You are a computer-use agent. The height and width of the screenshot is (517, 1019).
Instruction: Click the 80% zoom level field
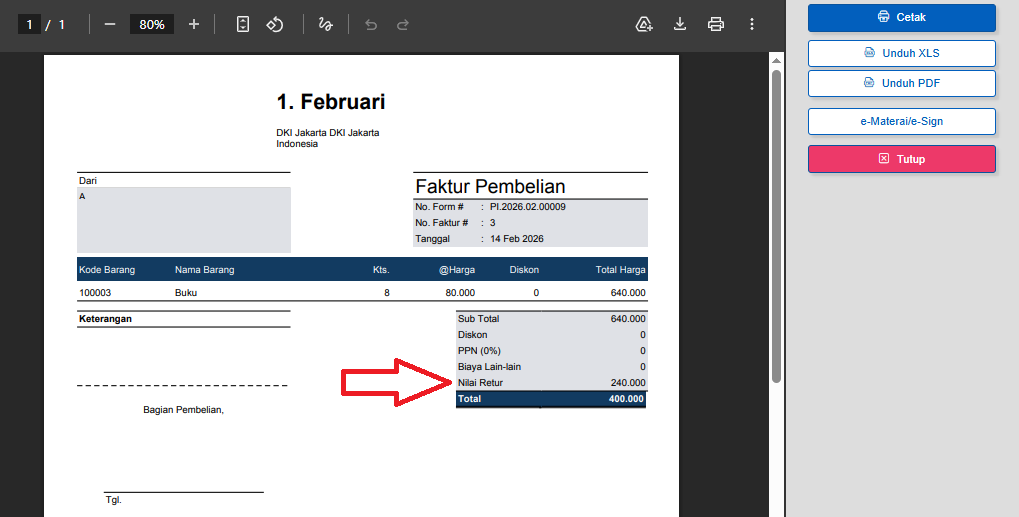152,24
